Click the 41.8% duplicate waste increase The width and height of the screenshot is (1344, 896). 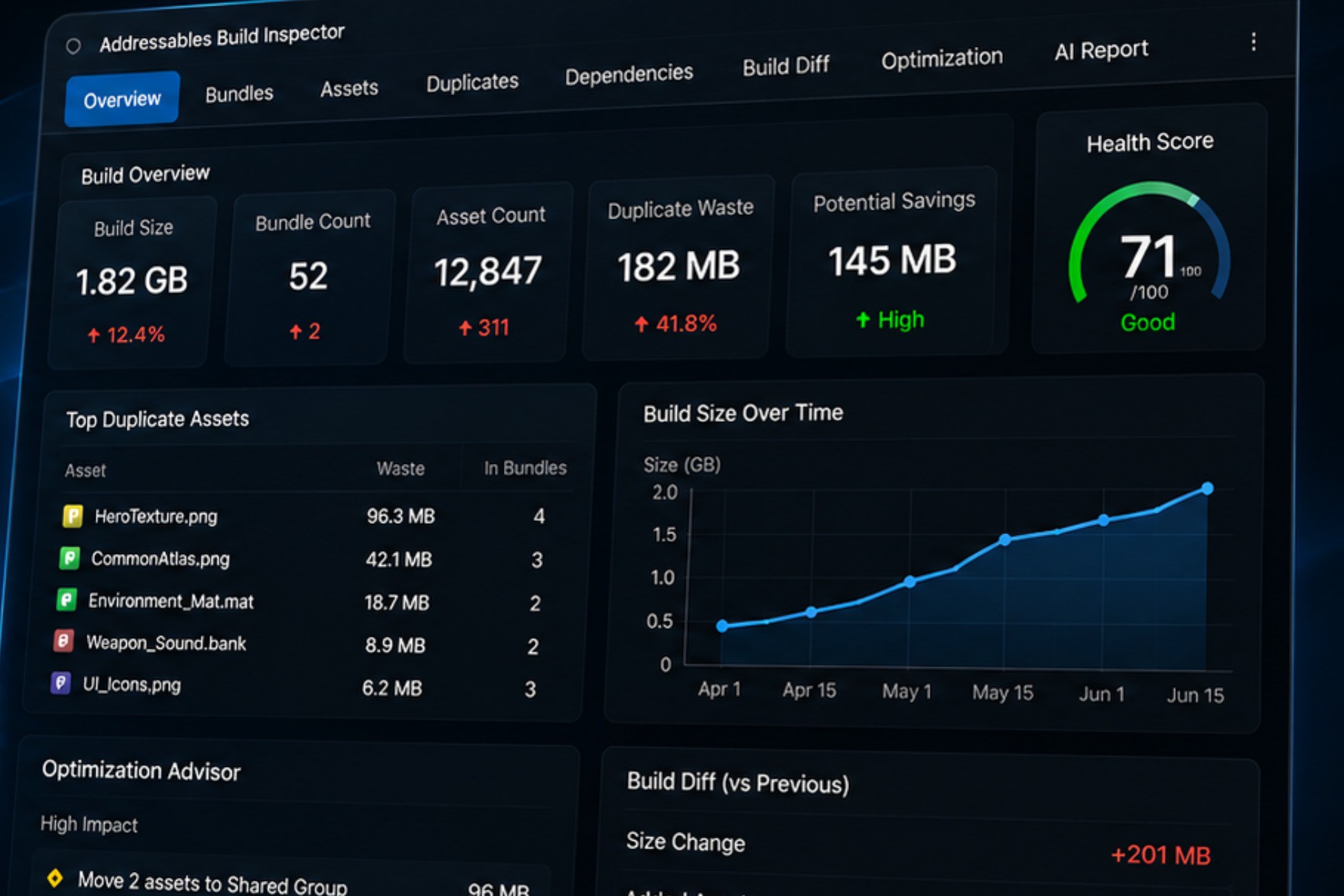point(676,323)
